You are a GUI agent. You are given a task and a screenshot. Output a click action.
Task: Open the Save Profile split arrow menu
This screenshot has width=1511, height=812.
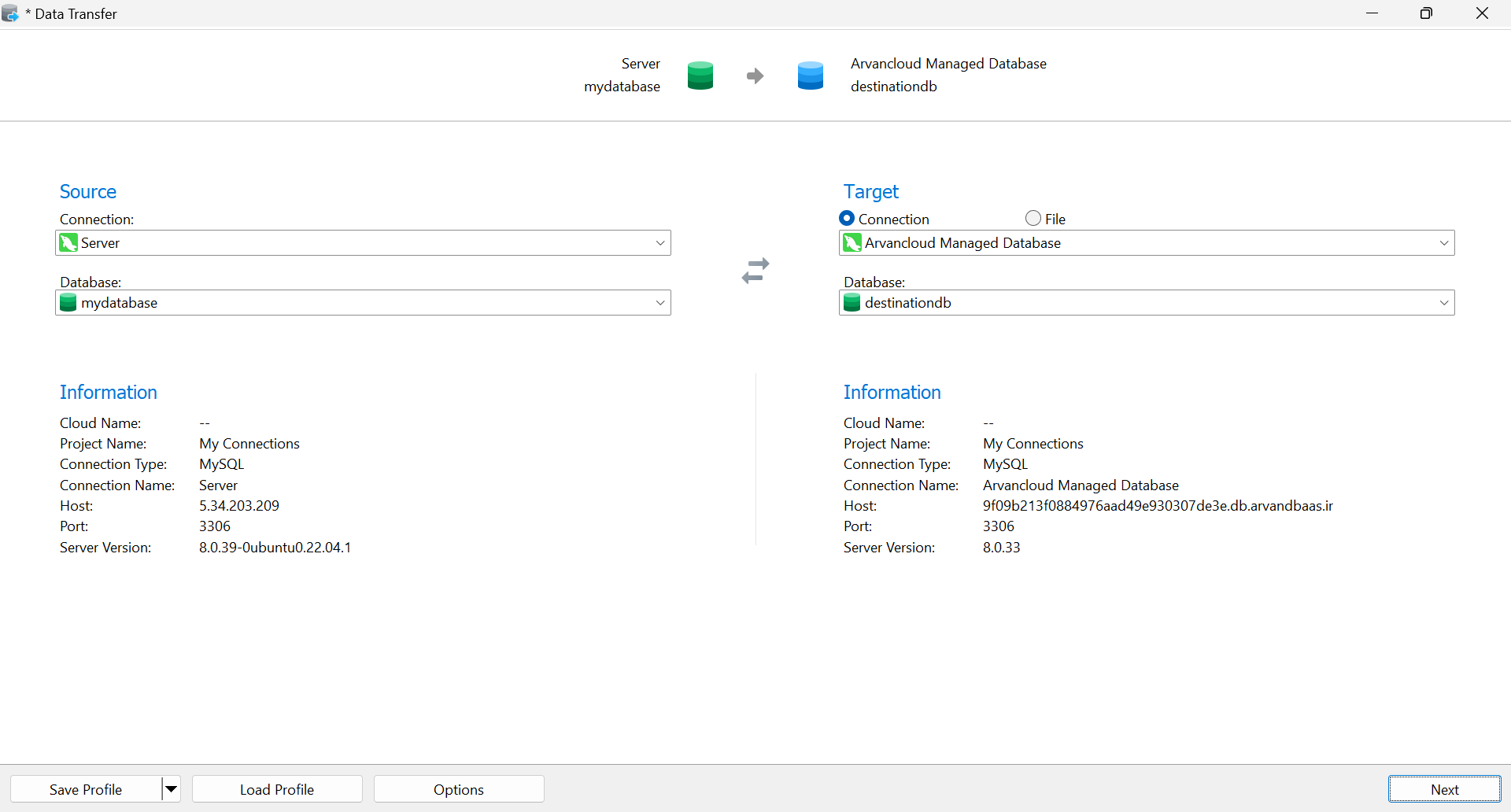pos(171,789)
